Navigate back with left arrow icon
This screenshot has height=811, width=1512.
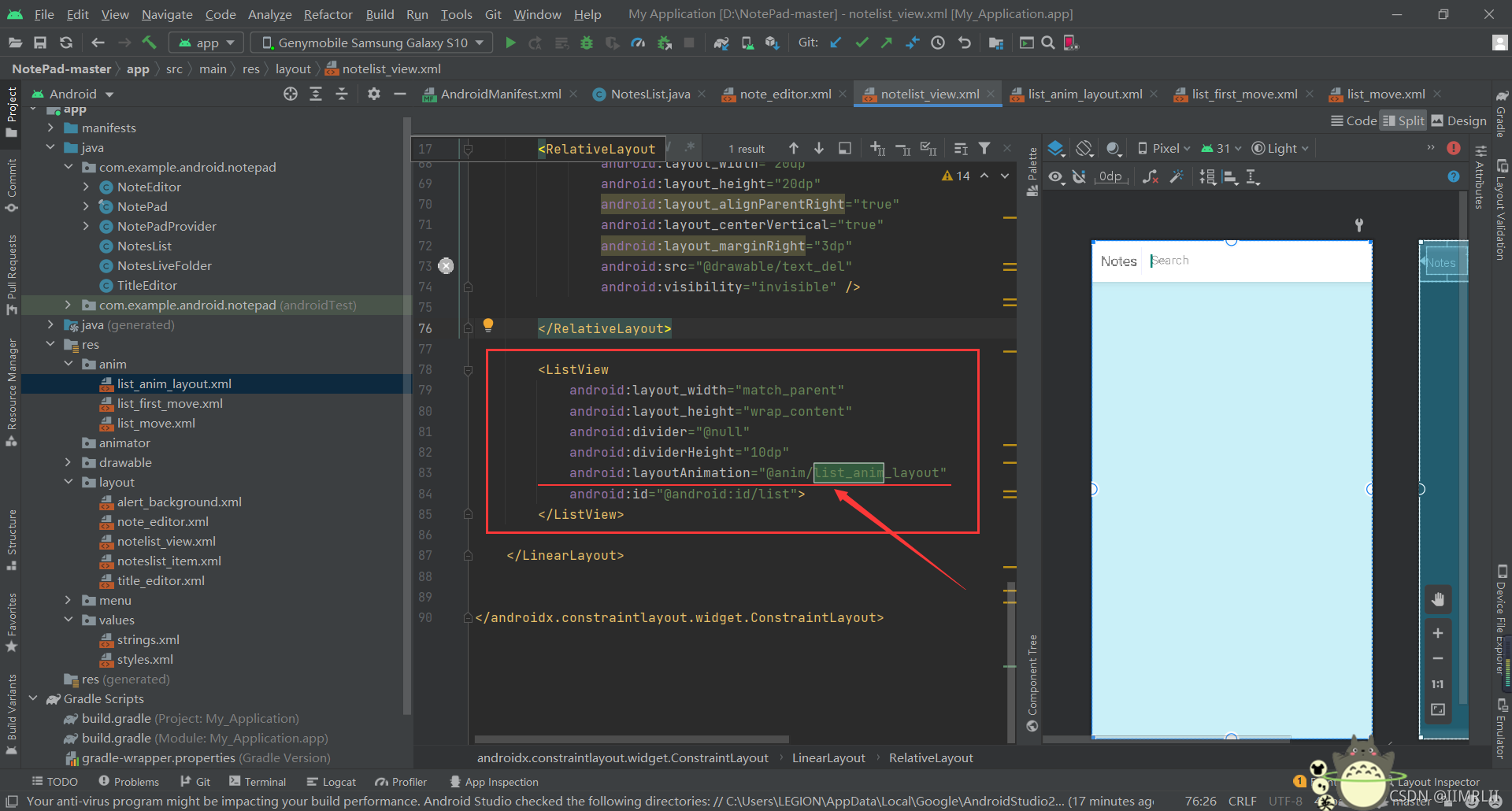(x=98, y=43)
